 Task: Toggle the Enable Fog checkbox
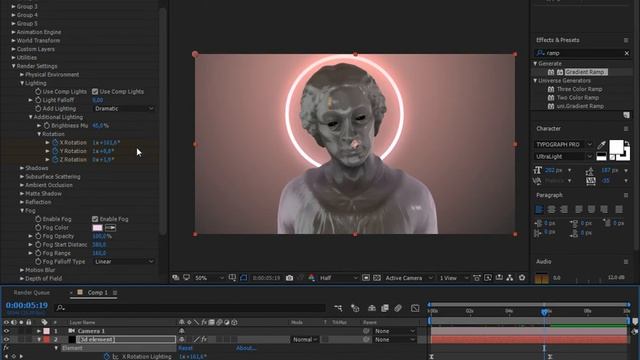(x=95, y=219)
